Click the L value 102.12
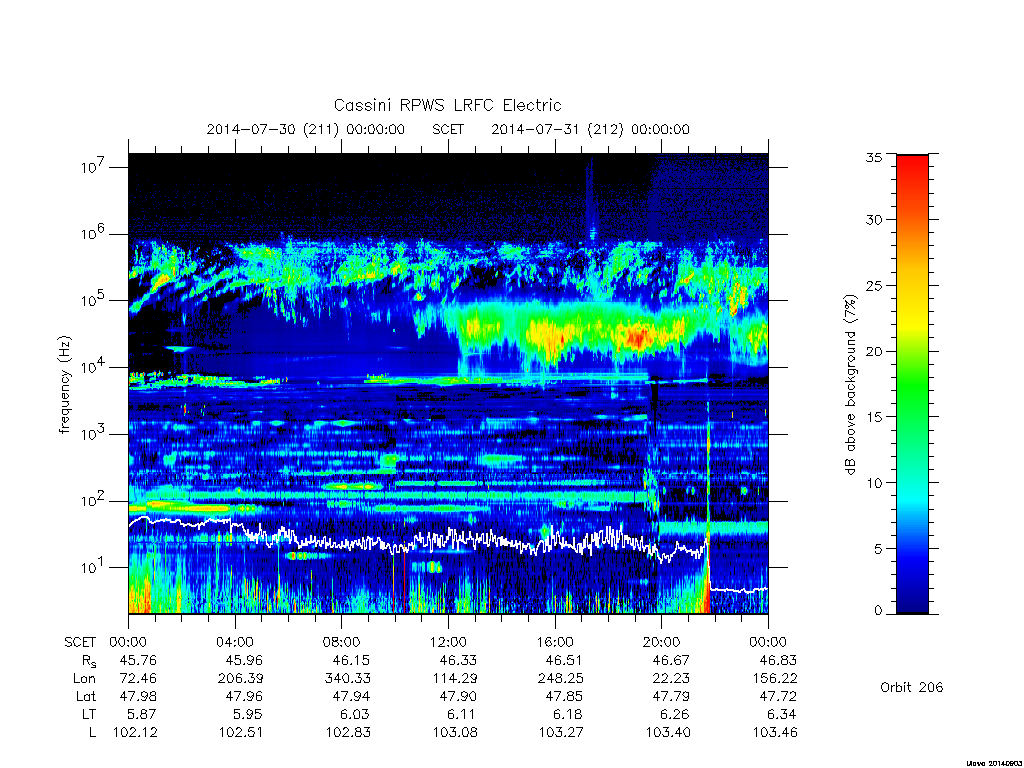 coord(135,732)
